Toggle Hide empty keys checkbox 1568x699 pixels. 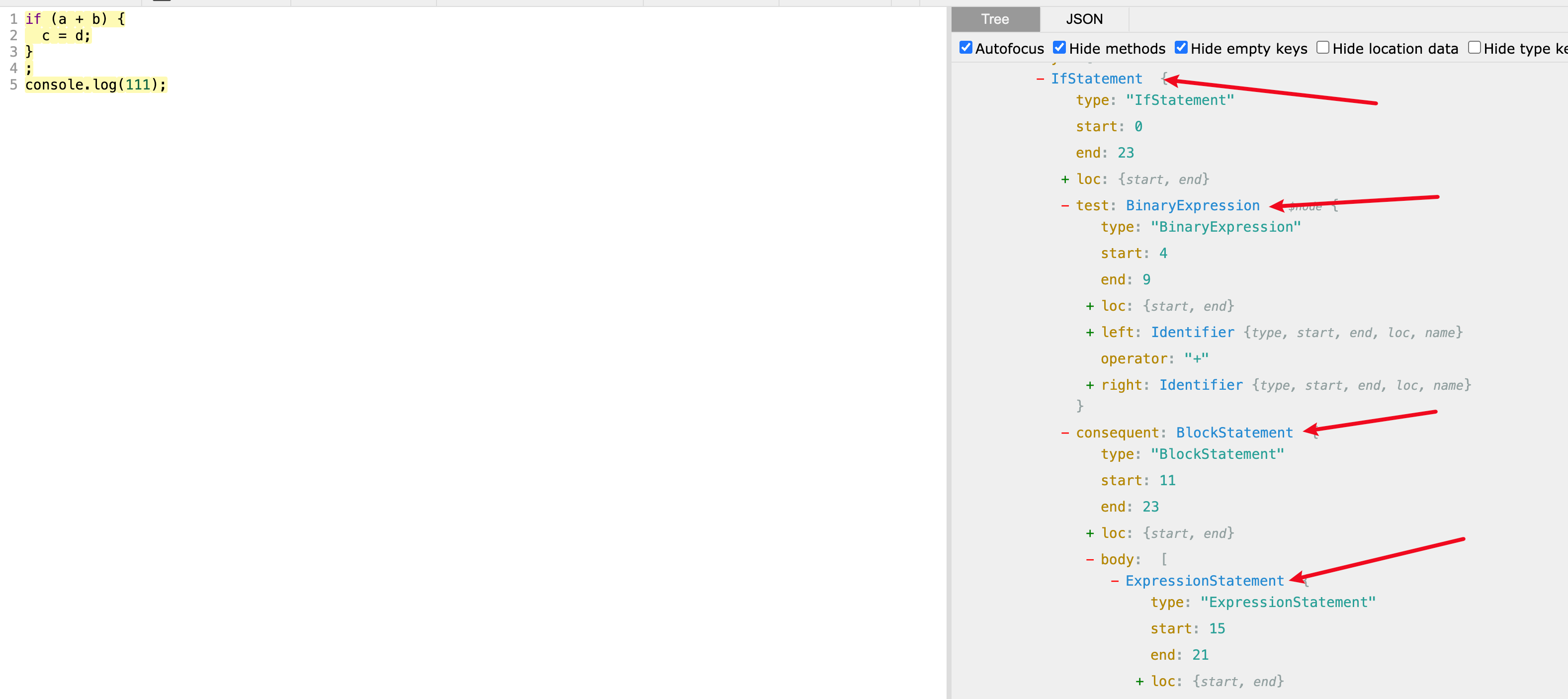pos(1181,48)
